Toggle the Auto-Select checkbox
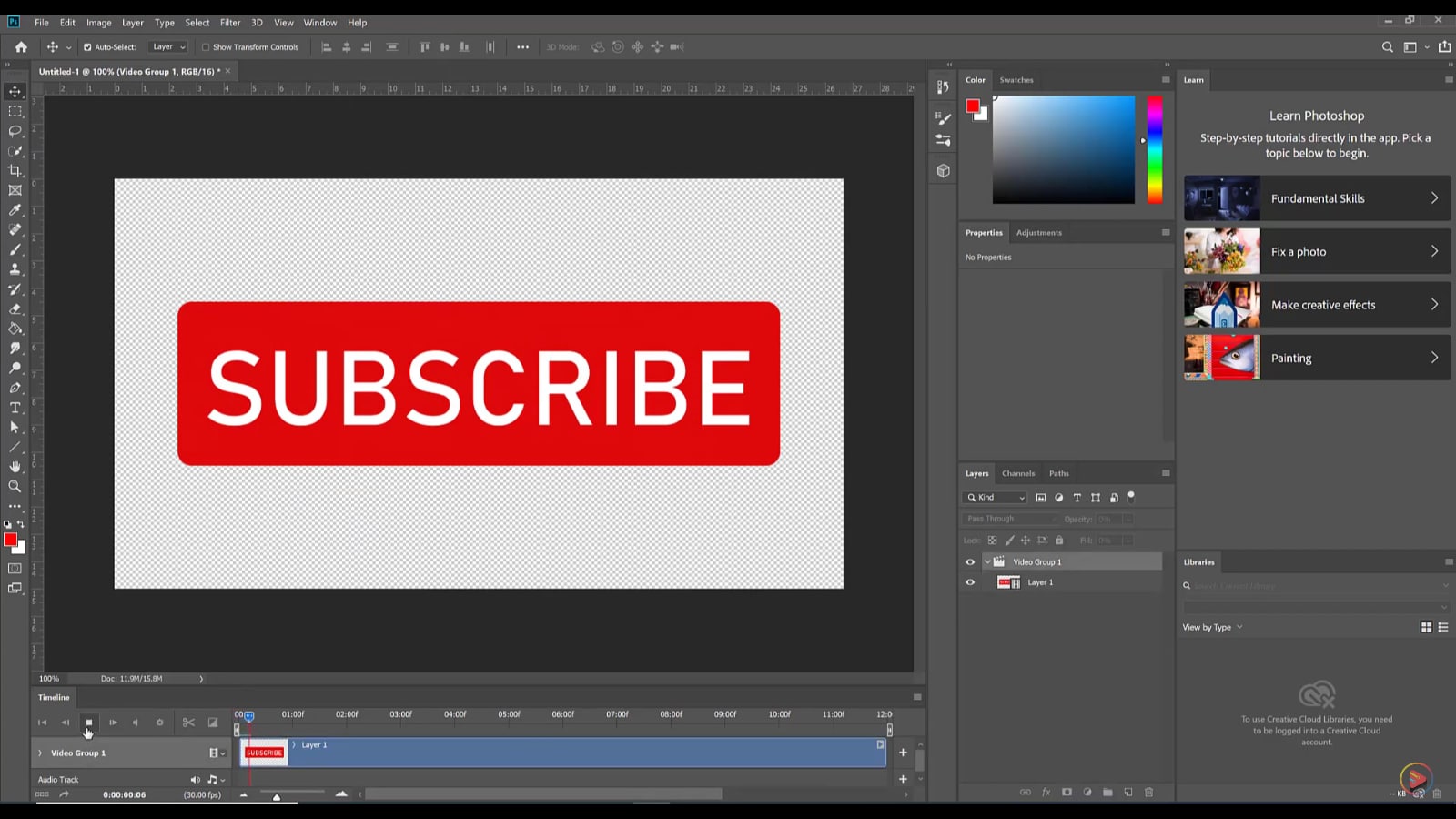1456x819 pixels. click(x=87, y=47)
